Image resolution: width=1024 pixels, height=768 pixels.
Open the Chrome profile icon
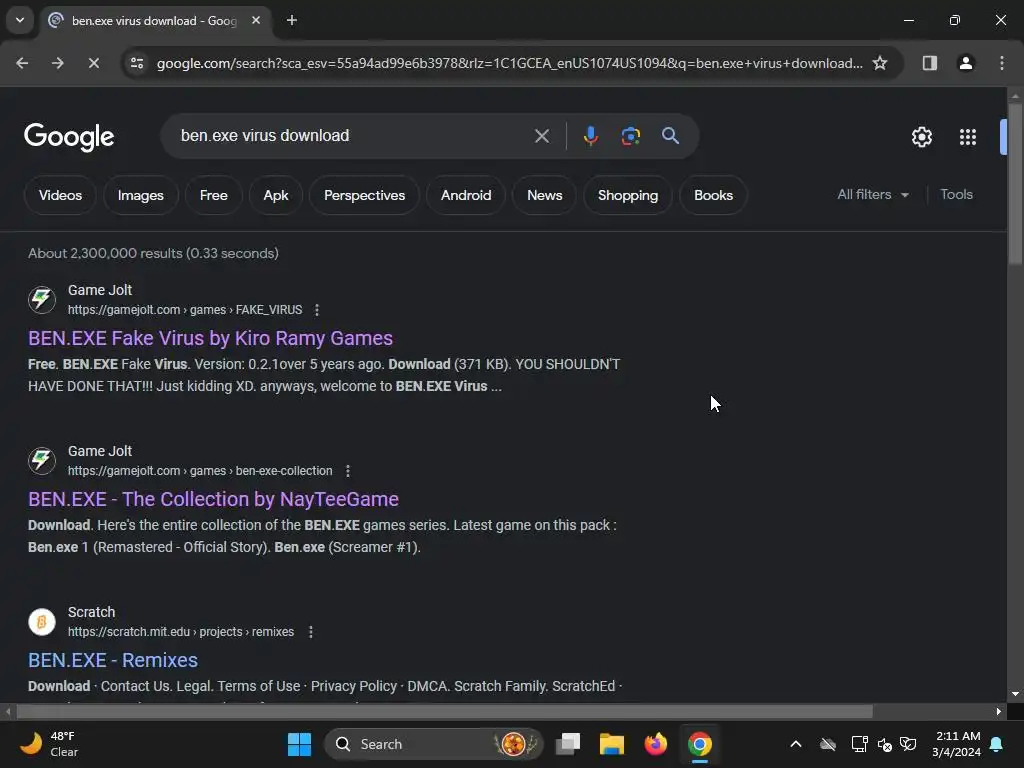coord(965,63)
